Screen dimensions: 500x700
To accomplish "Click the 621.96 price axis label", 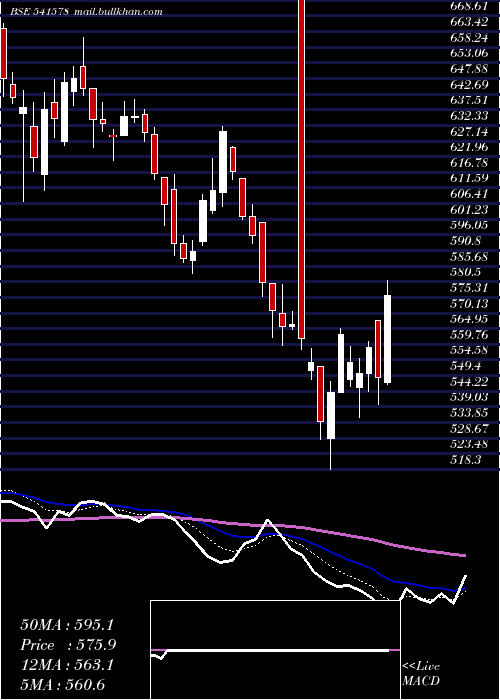I will click(x=470, y=147).
